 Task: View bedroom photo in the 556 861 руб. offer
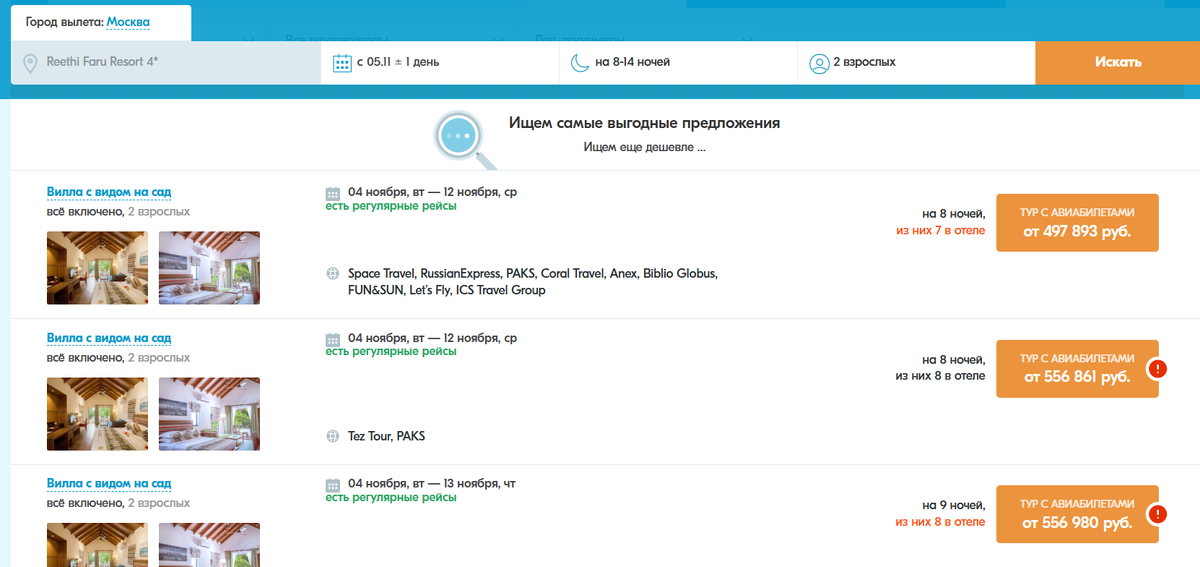(209, 414)
